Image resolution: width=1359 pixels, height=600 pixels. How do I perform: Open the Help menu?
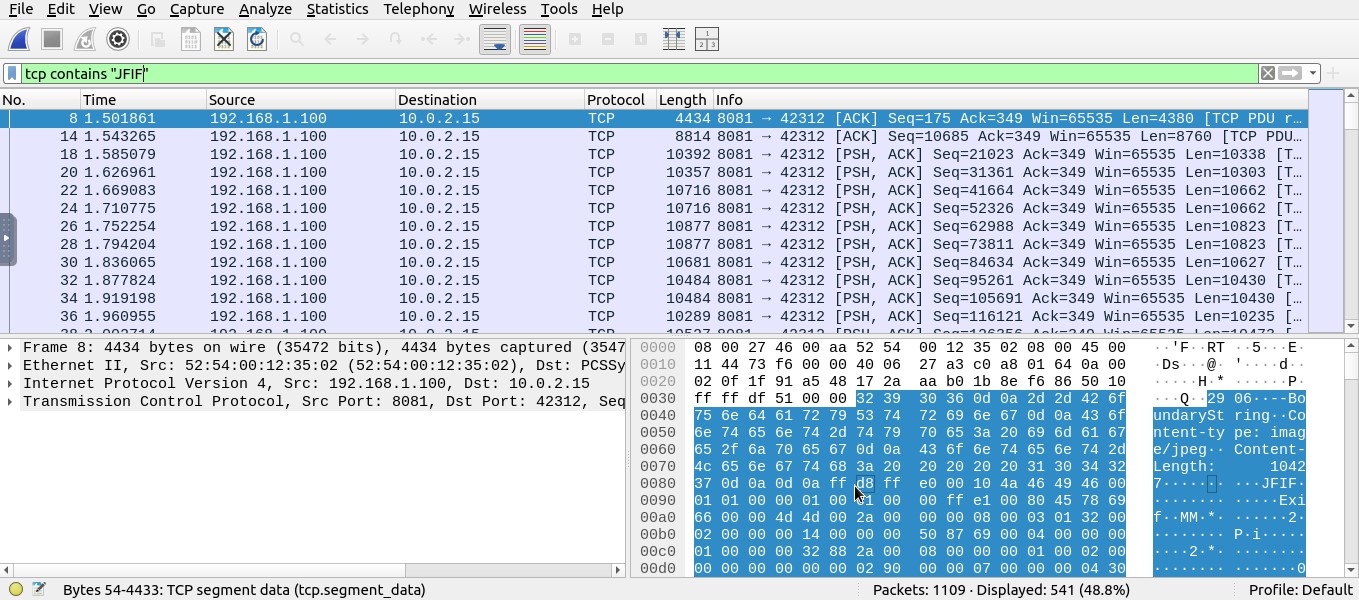coord(607,9)
